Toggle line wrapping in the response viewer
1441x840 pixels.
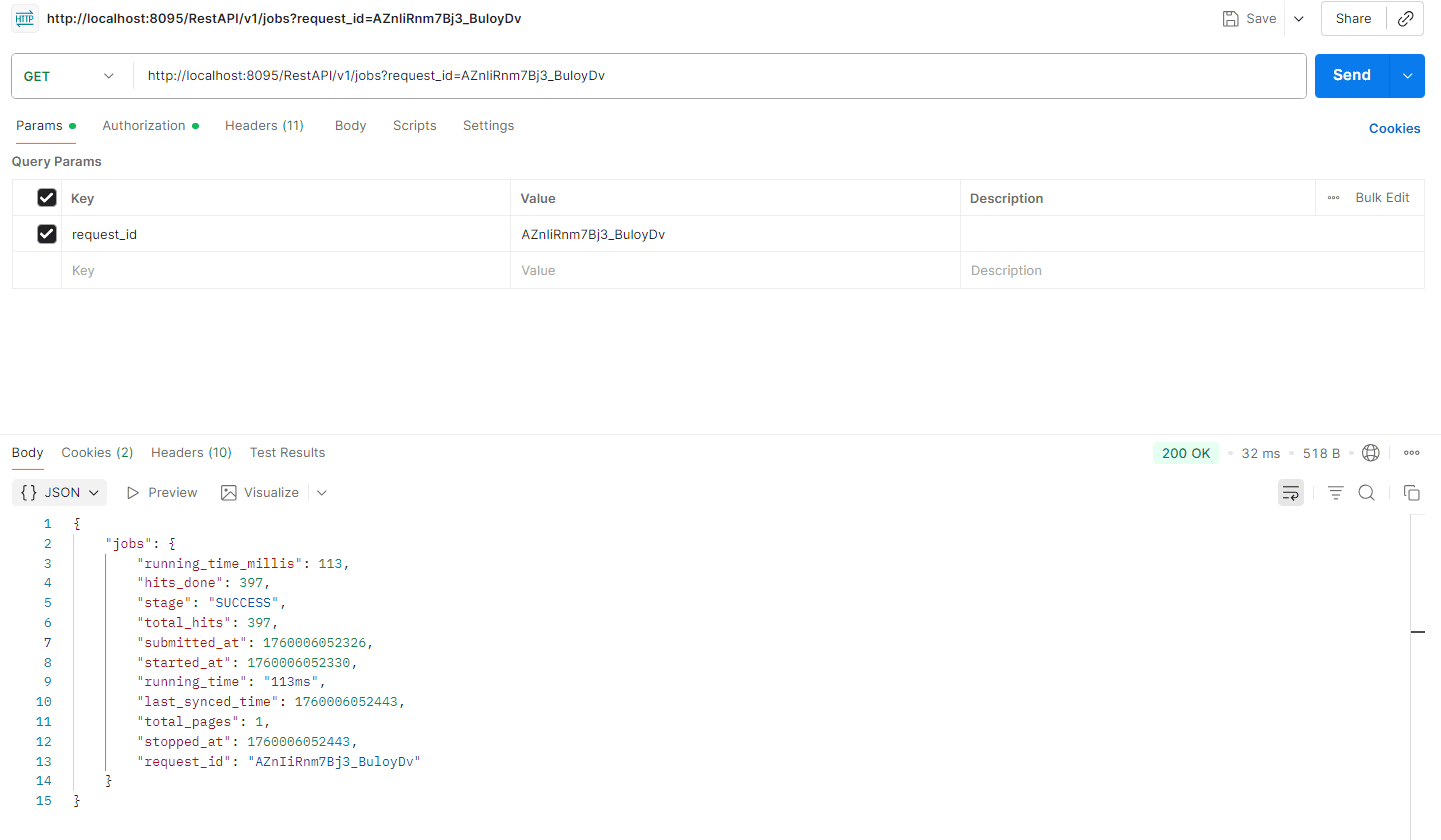click(x=1290, y=492)
